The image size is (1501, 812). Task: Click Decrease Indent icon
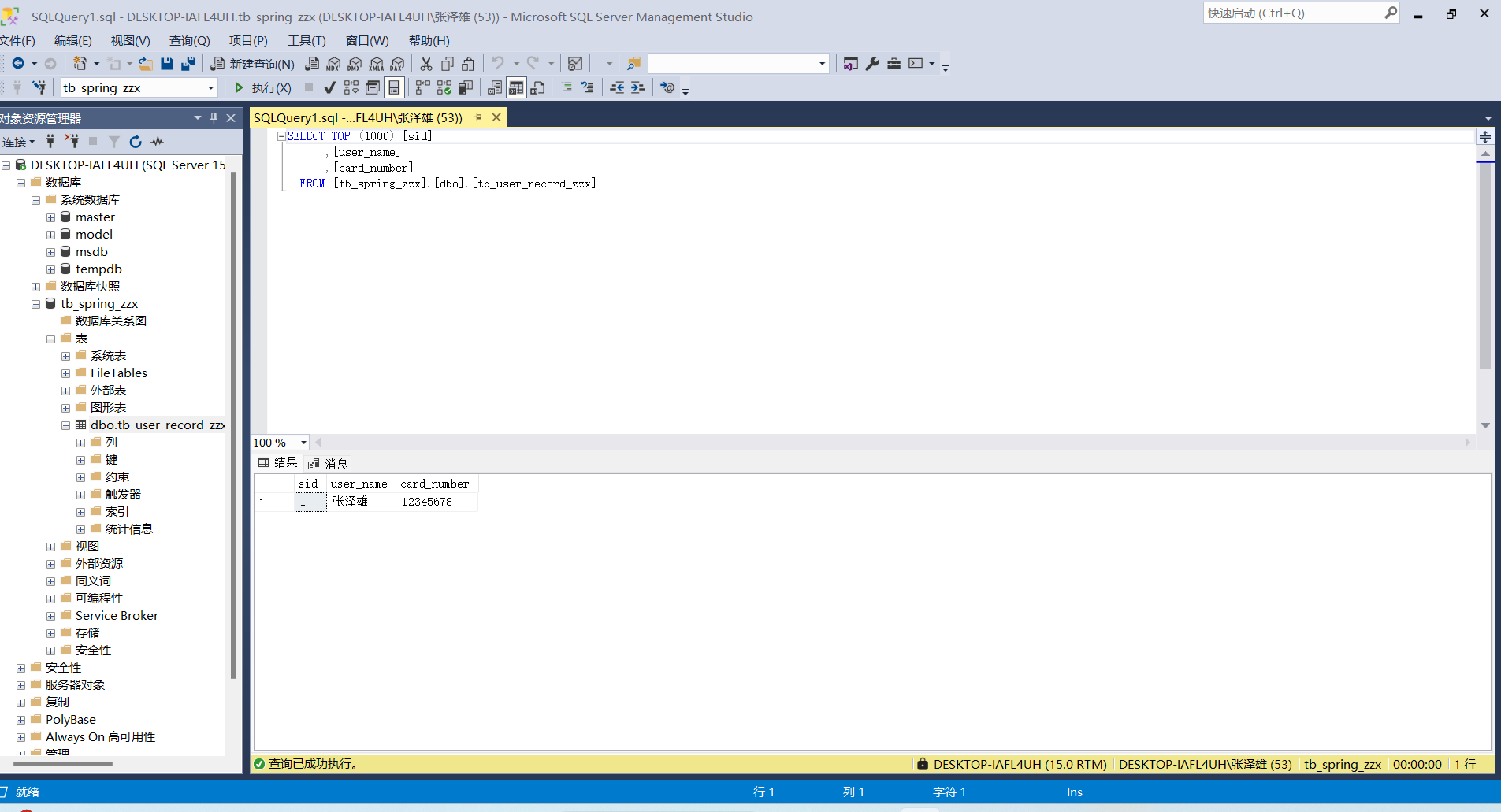click(x=617, y=87)
